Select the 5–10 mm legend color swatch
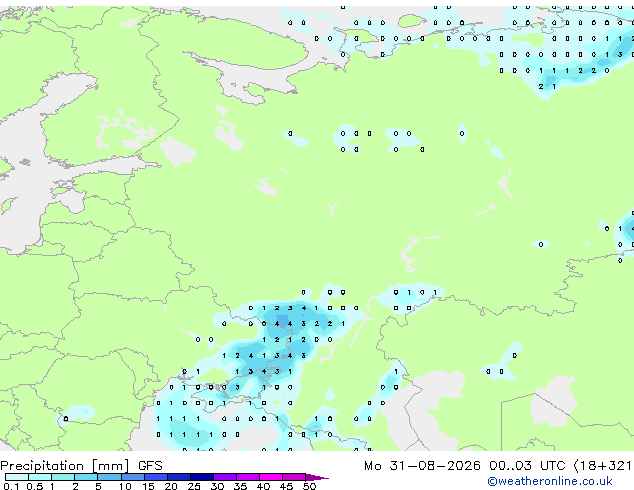The image size is (634, 490). click(110, 477)
